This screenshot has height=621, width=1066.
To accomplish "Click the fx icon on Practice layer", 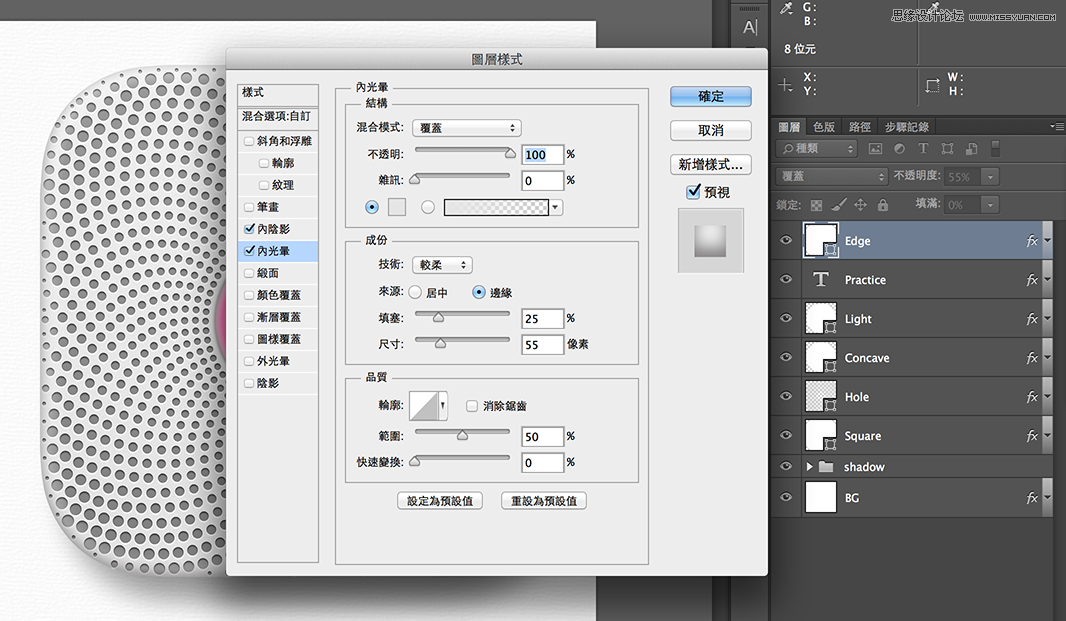I will (1031, 280).
